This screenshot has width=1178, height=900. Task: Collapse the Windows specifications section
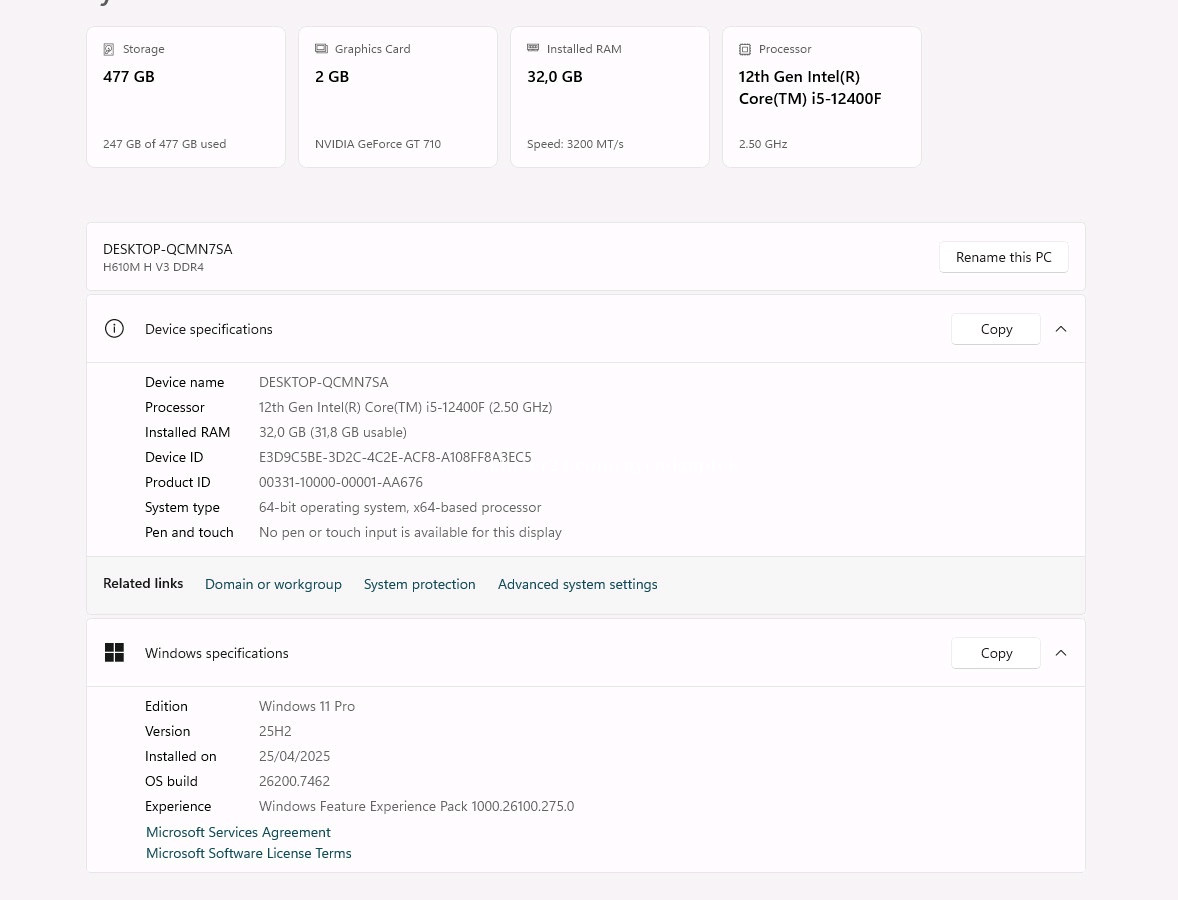point(1061,653)
